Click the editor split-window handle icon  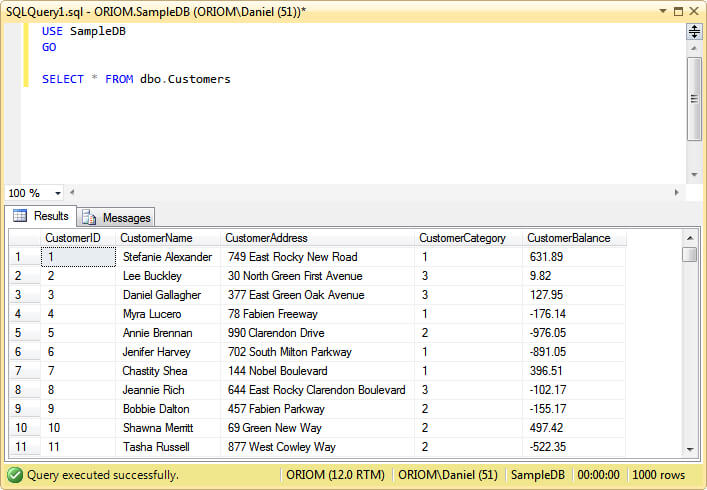[x=694, y=32]
